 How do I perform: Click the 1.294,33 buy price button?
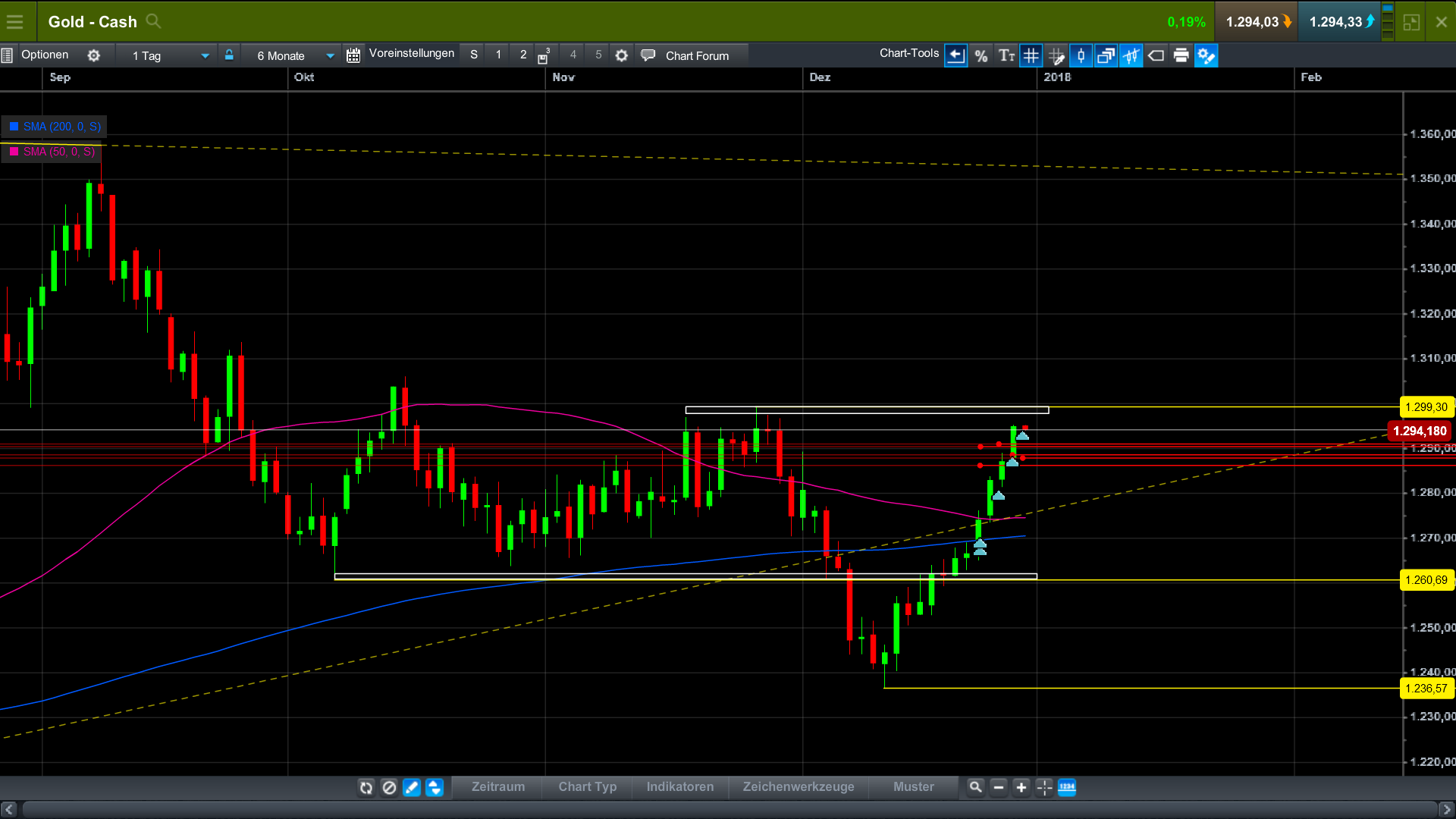pyautogui.click(x=1339, y=21)
